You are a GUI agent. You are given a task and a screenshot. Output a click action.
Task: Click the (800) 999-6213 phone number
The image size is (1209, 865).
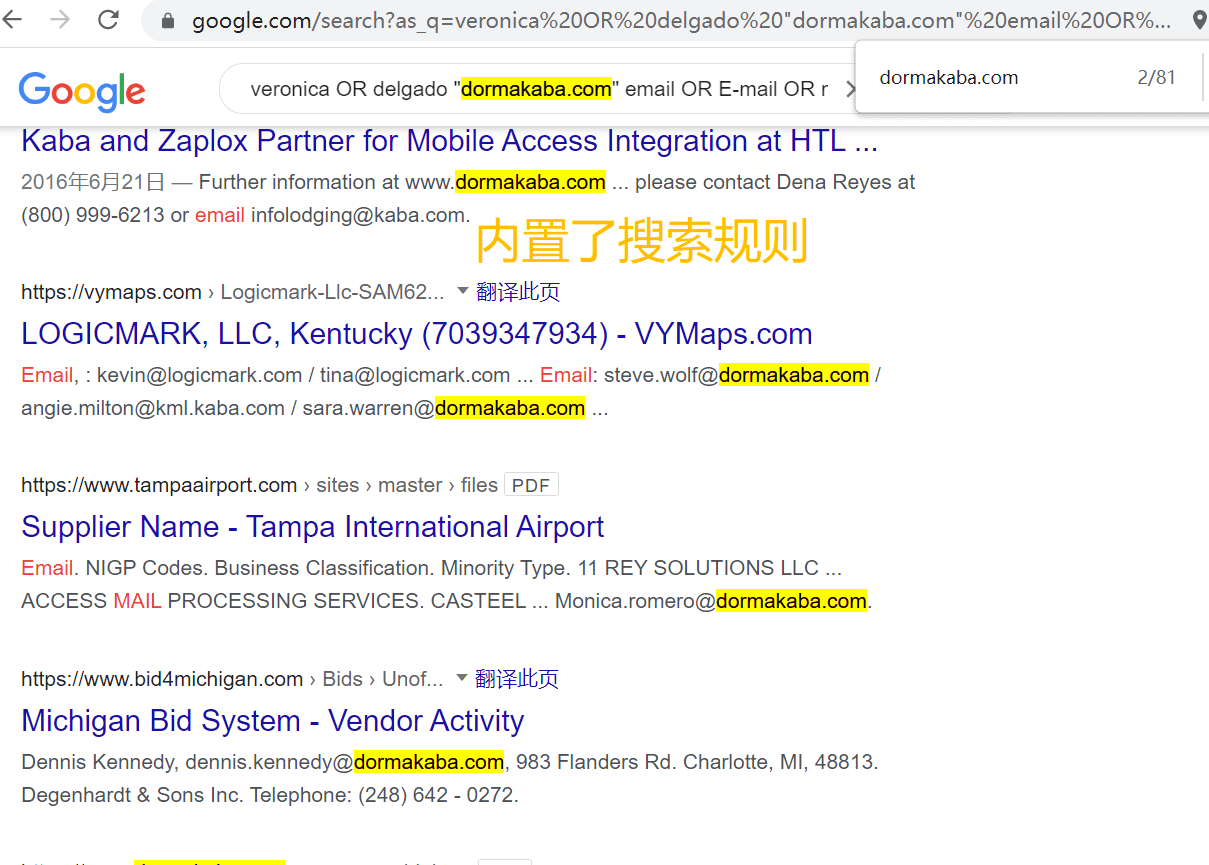[93, 215]
